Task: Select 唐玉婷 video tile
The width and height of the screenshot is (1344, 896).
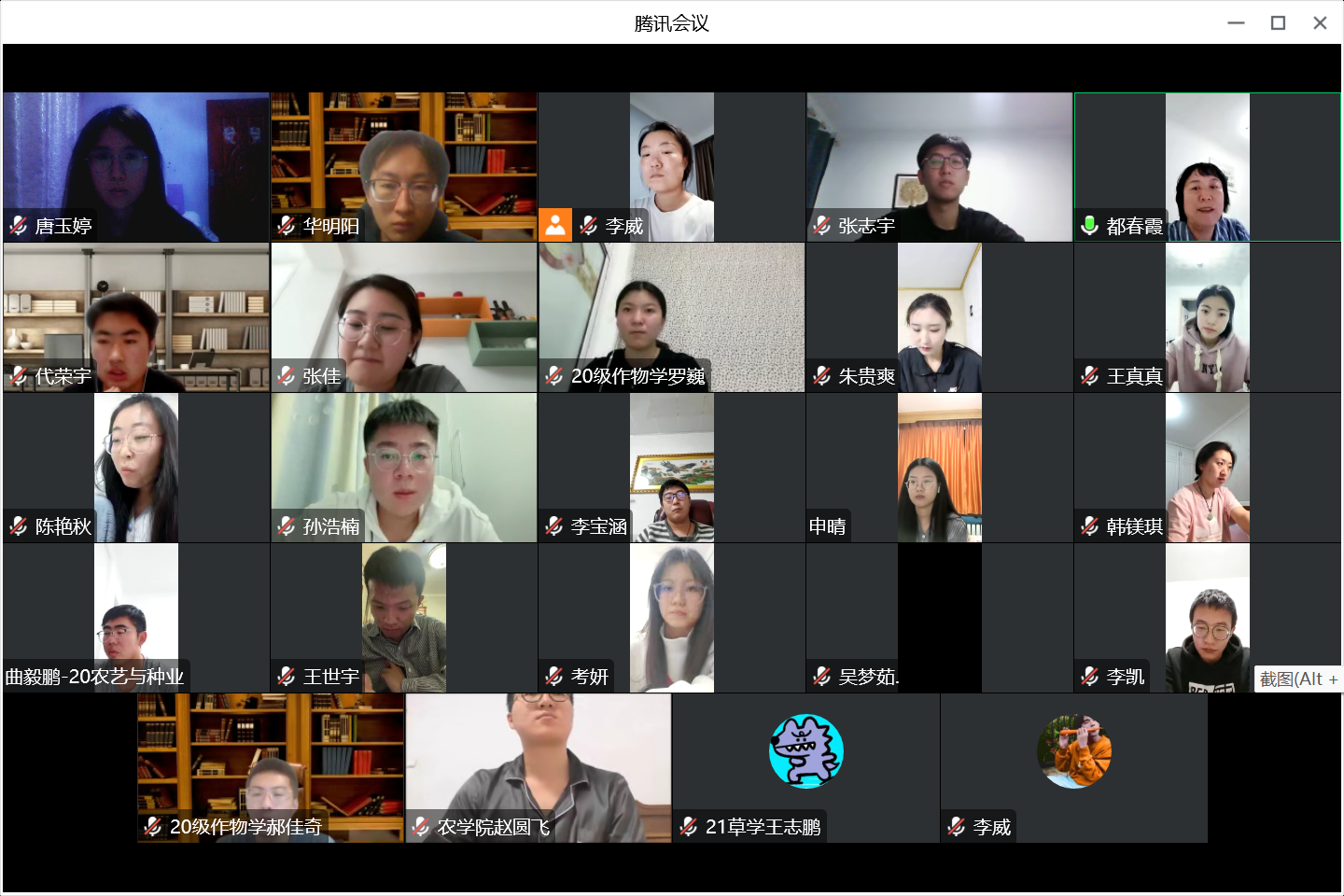Action: point(136,167)
